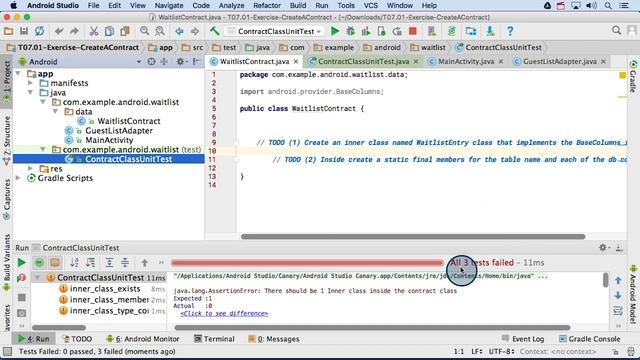The height and width of the screenshot is (360, 640).
Task: Collapse ContractClassUnitTest results node
Action: [x=38, y=278]
